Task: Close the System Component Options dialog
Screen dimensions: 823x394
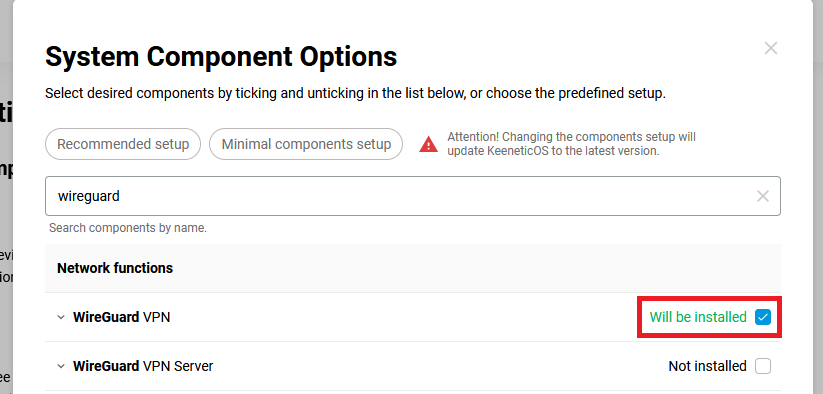Action: [771, 48]
